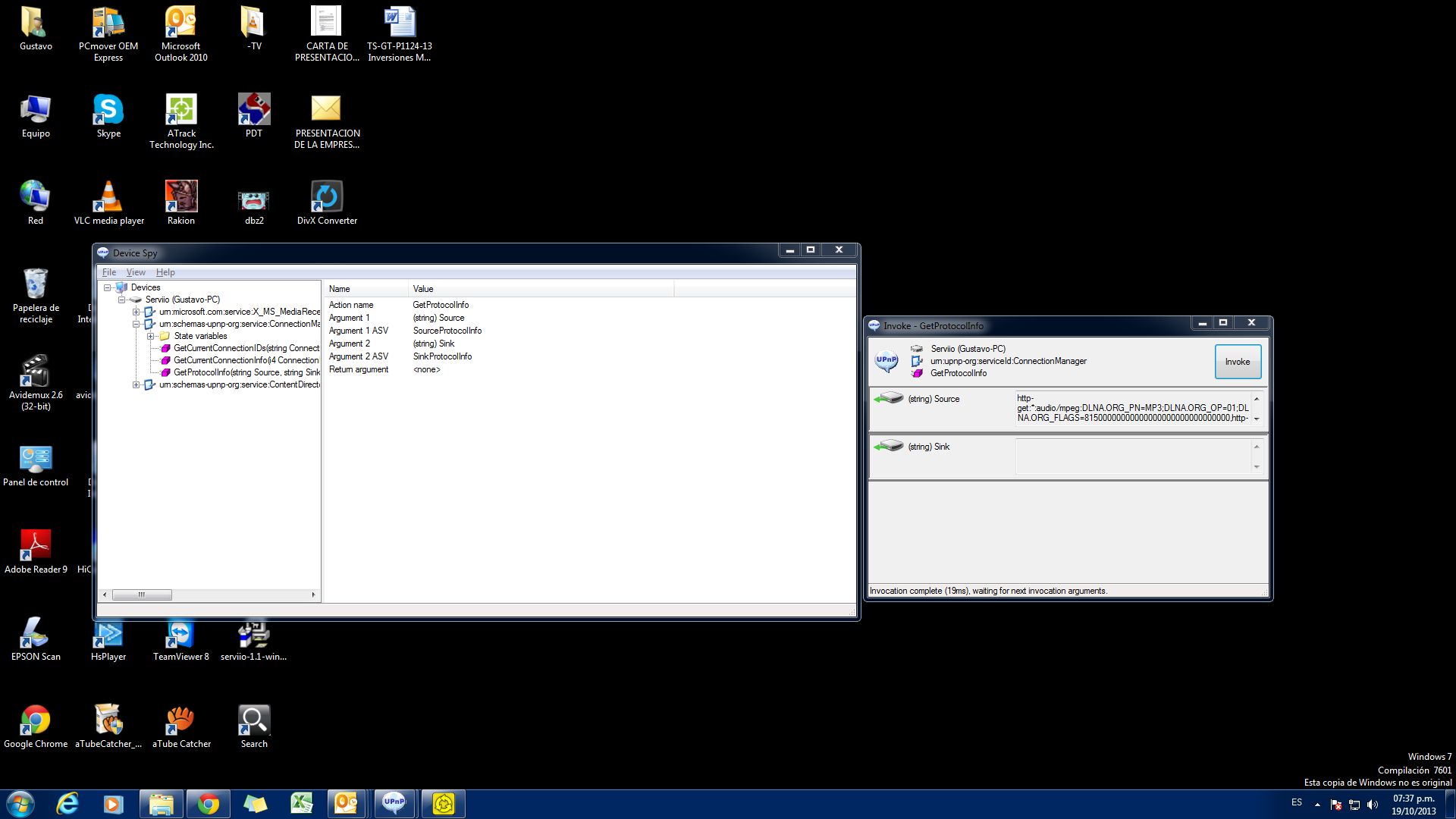The image size is (1456, 819).
Task: Click the ContentDirectory service icon in tree
Action: (x=150, y=384)
